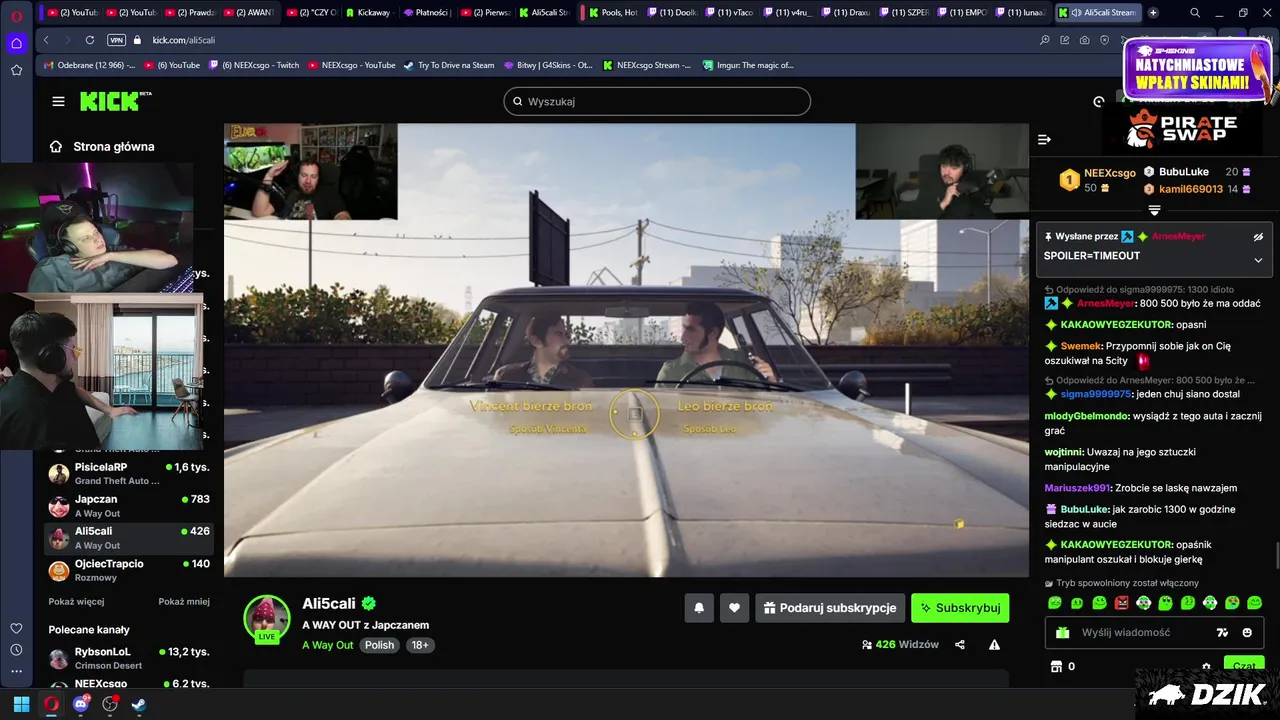Open PisicelaRP channel in sidebar

(x=128, y=473)
